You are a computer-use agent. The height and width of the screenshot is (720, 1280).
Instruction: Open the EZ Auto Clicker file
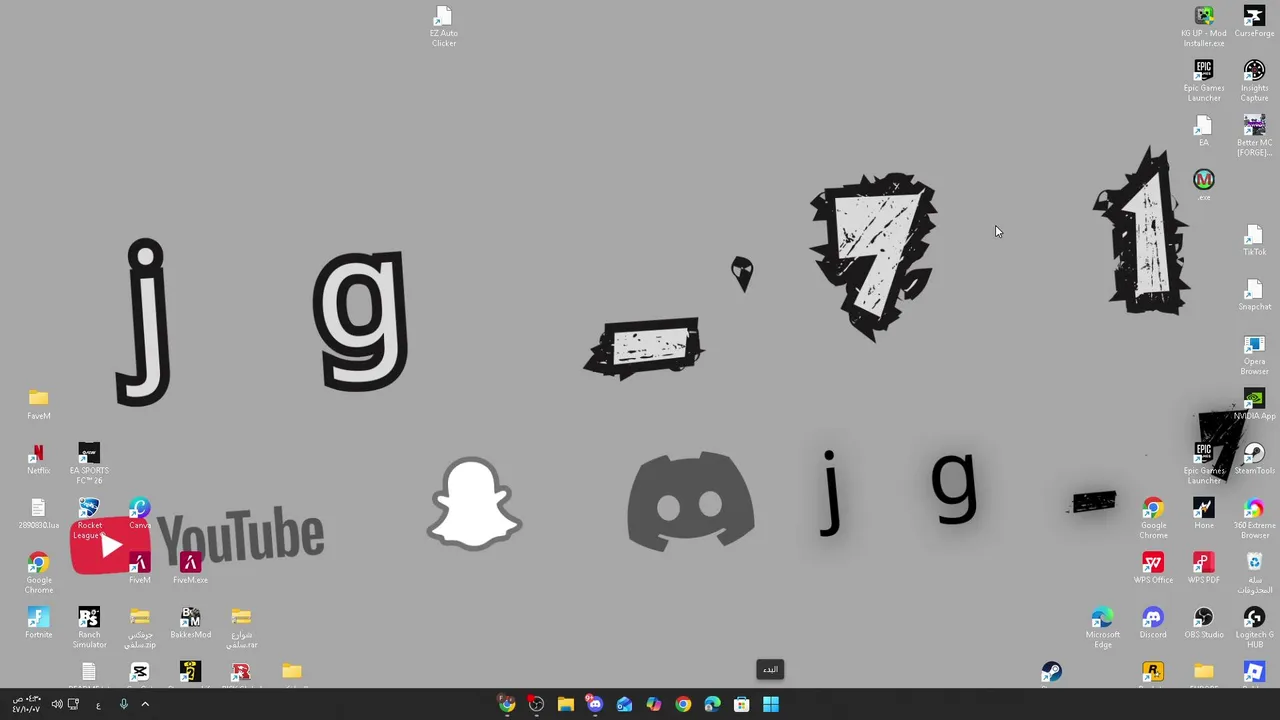pyautogui.click(x=443, y=26)
